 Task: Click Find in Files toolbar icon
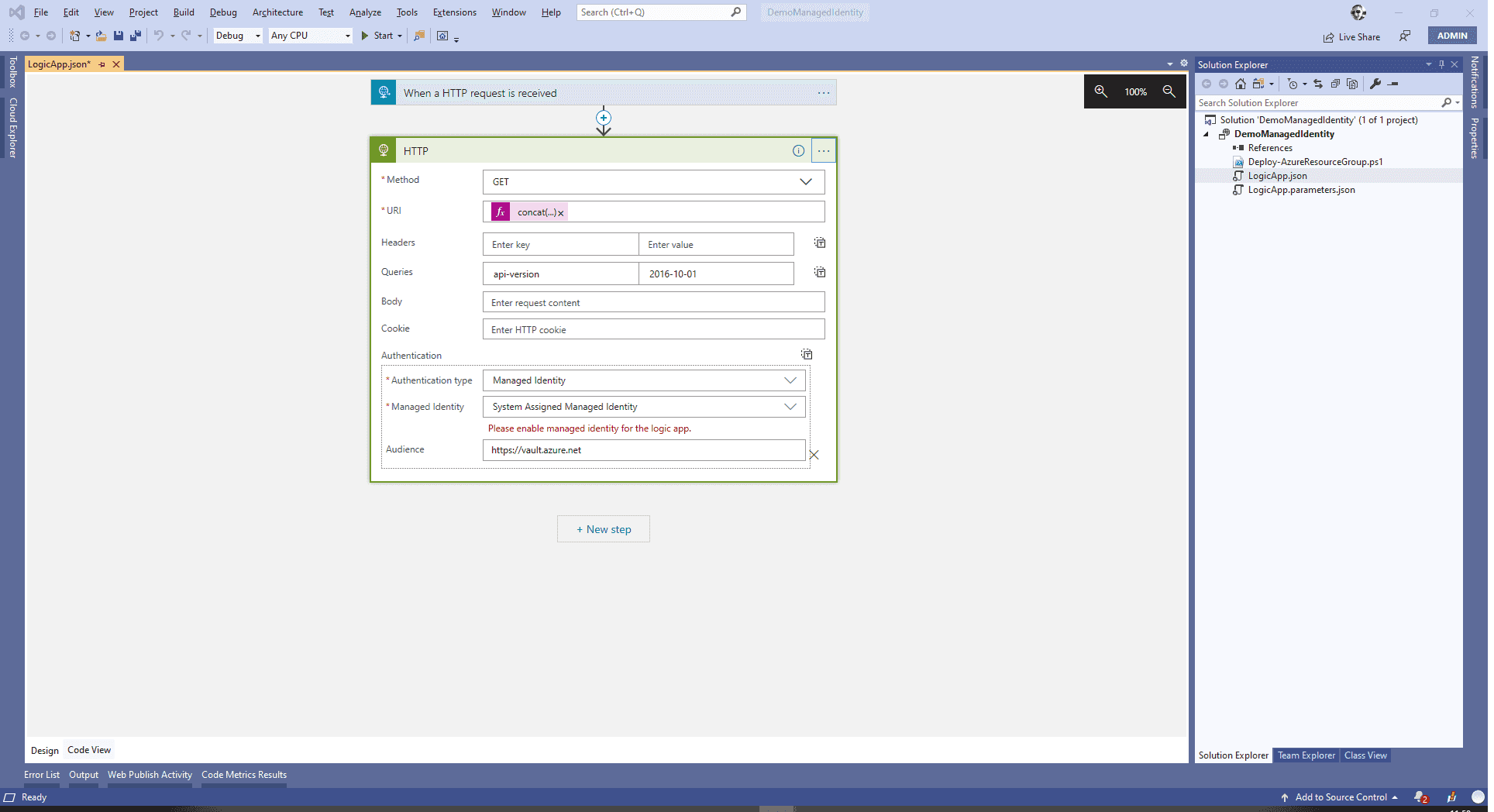pyautogui.click(x=419, y=36)
